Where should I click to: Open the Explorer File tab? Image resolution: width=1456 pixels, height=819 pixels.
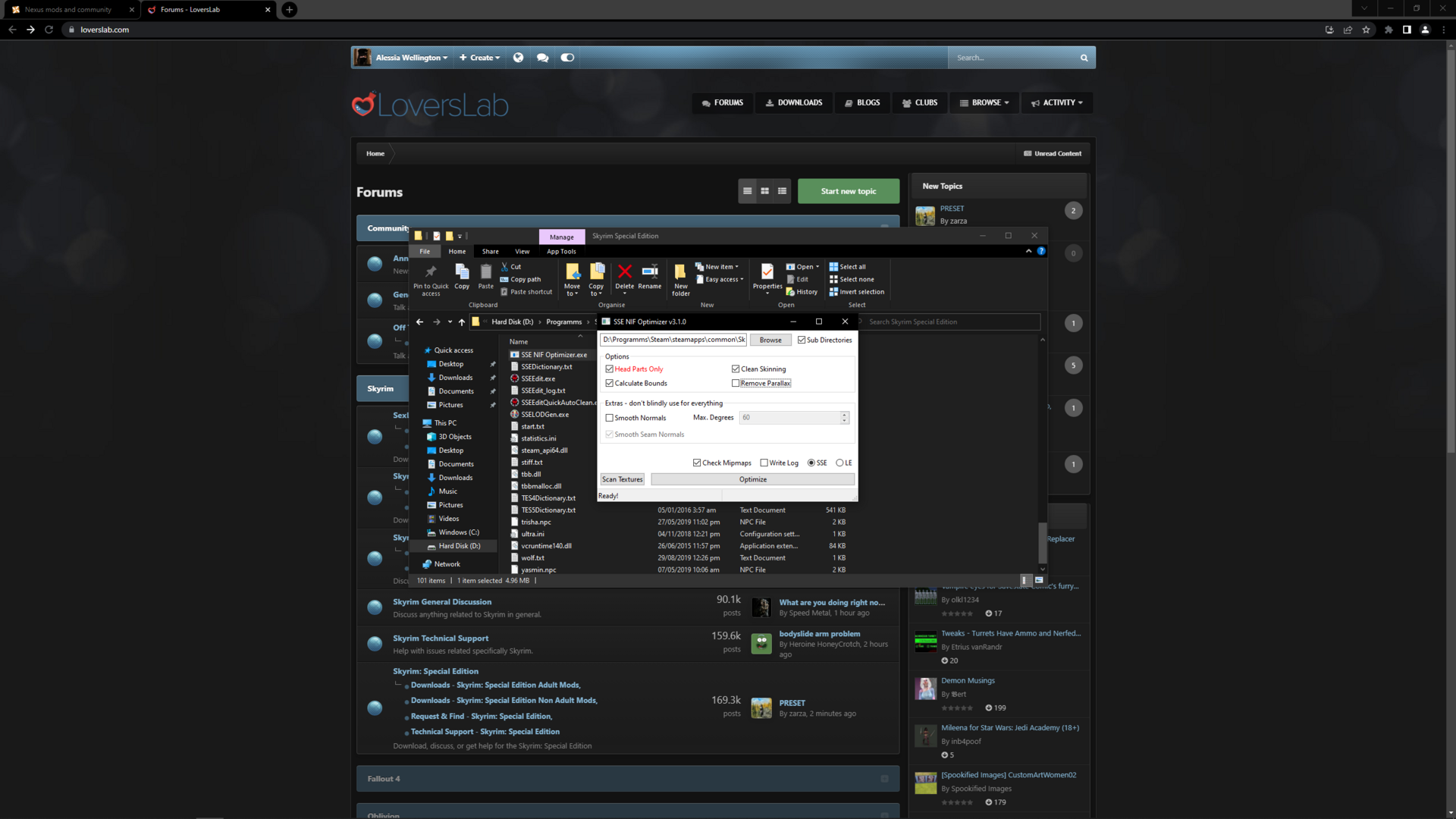point(425,252)
